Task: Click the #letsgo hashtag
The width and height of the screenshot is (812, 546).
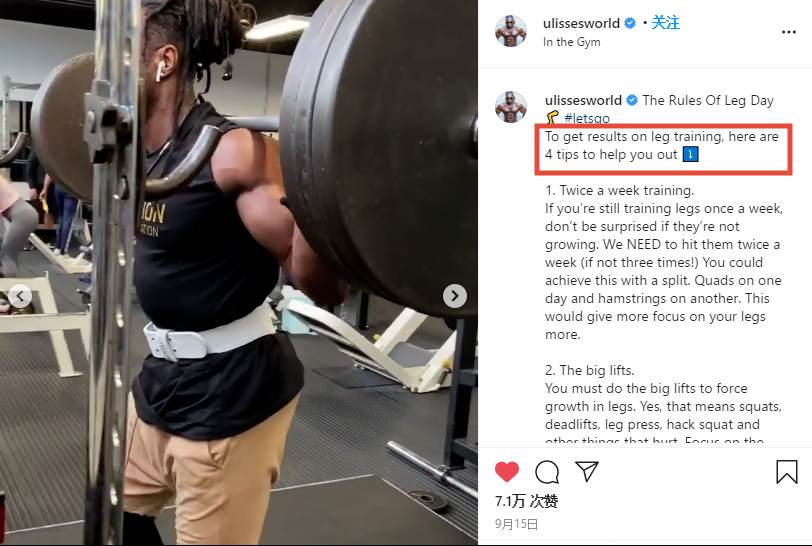Action: (587, 118)
